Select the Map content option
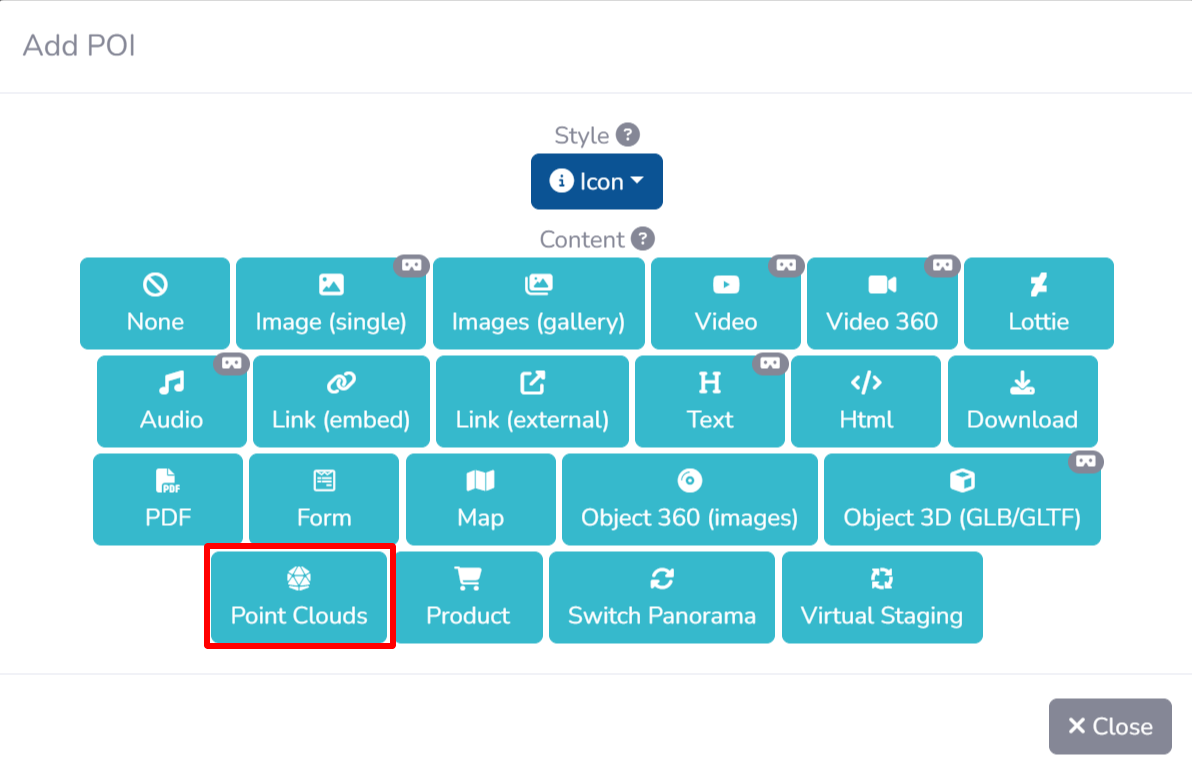The height and width of the screenshot is (775, 1192). click(481, 500)
